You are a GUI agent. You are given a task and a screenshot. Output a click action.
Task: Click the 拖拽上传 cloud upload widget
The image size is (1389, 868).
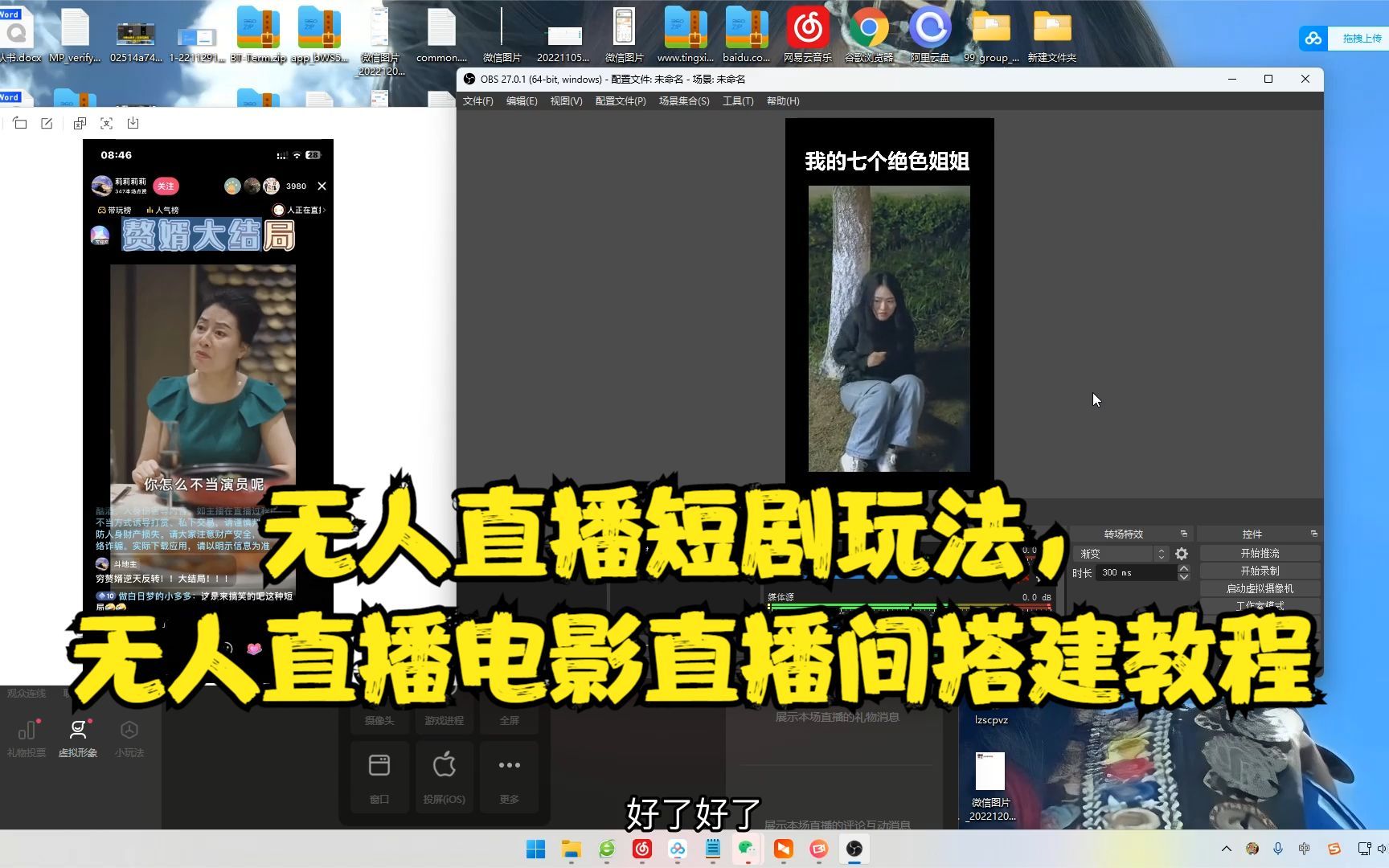1344,38
